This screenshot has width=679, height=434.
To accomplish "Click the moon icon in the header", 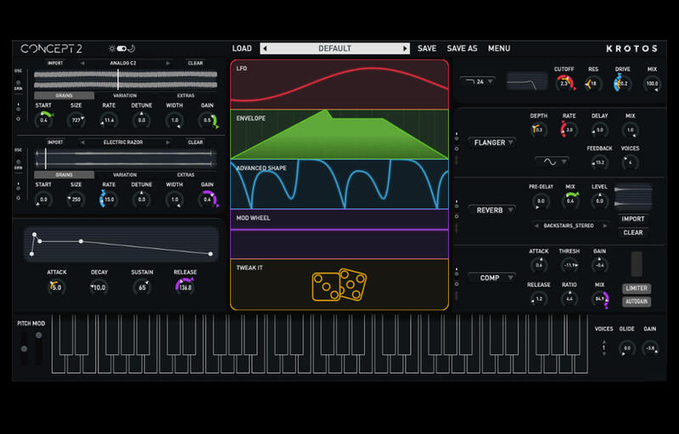I will (x=132, y=49).
